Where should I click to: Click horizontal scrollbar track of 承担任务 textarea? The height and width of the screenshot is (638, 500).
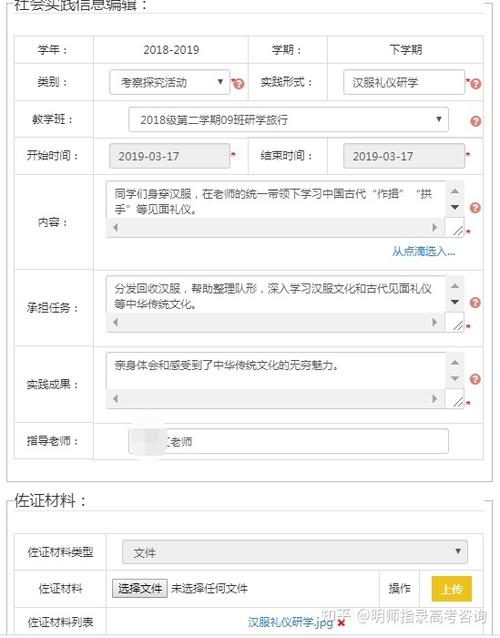point(275,323)
